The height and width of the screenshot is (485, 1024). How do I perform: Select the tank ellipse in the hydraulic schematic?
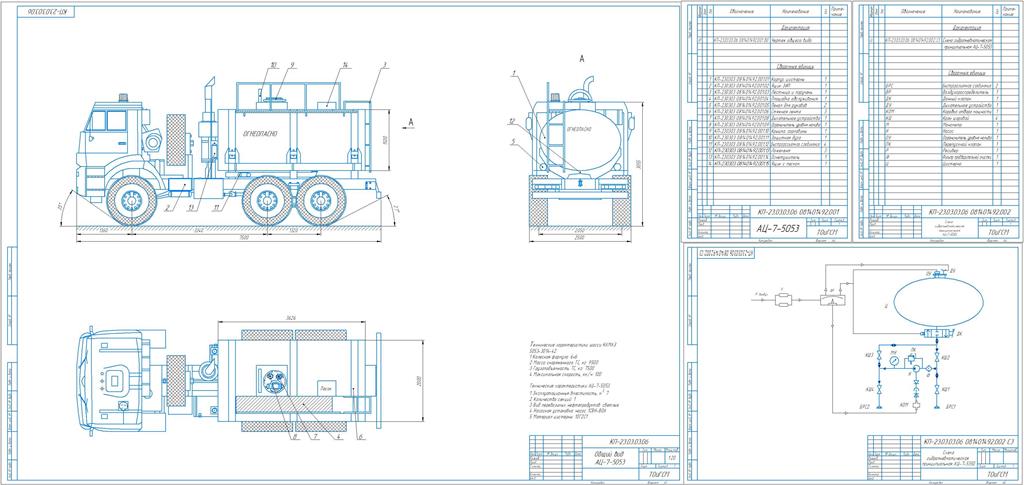[938, 302]
